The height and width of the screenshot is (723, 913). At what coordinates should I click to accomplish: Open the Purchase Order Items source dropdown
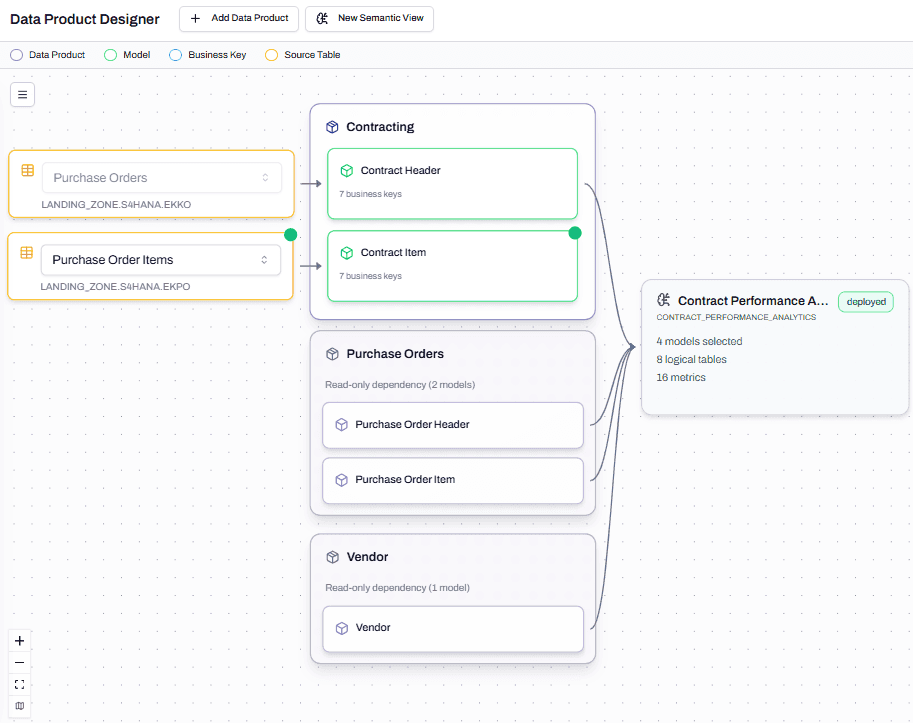click(161, 260)
